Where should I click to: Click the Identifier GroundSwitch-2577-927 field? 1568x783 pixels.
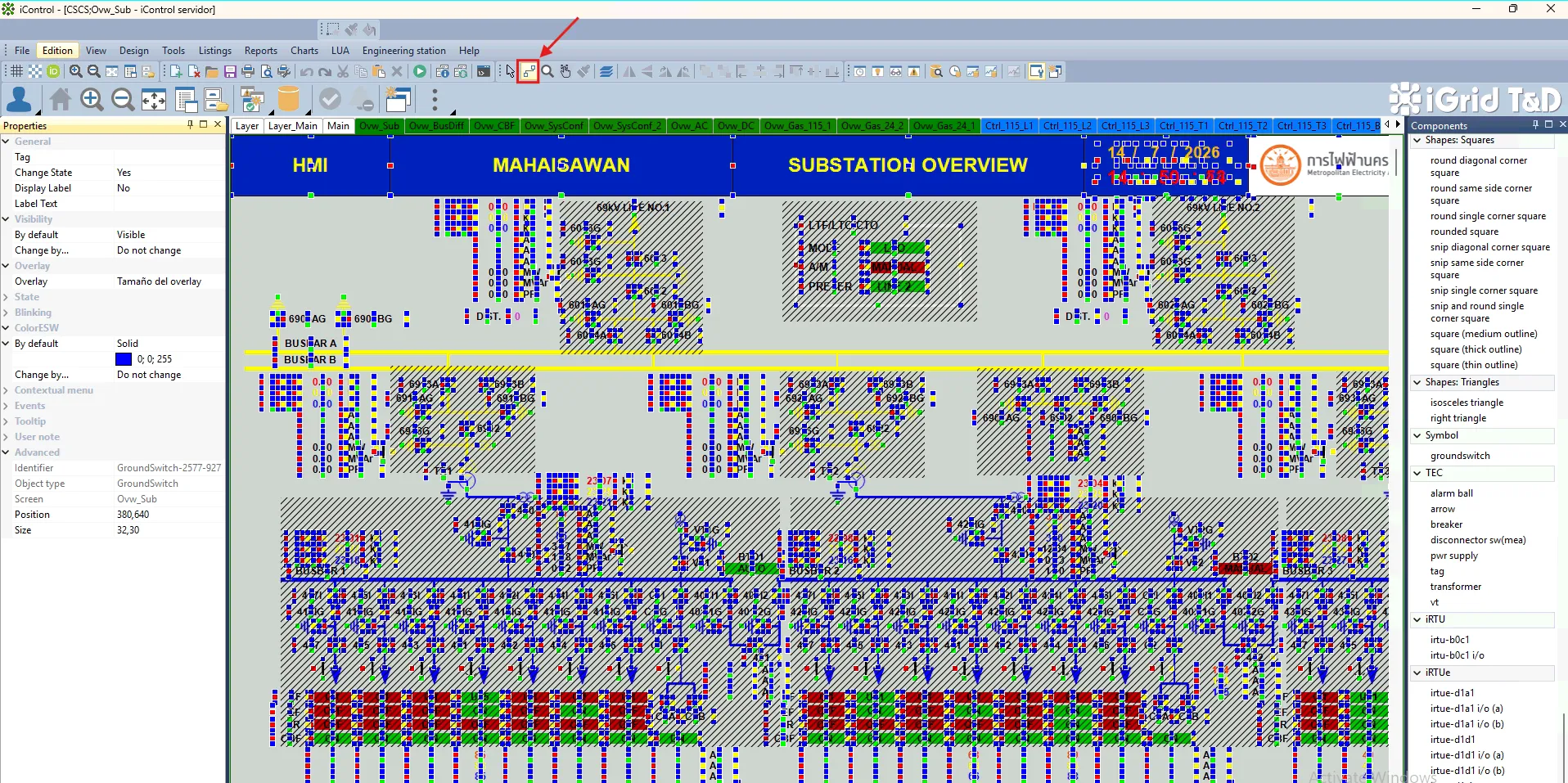coord(169,468)
